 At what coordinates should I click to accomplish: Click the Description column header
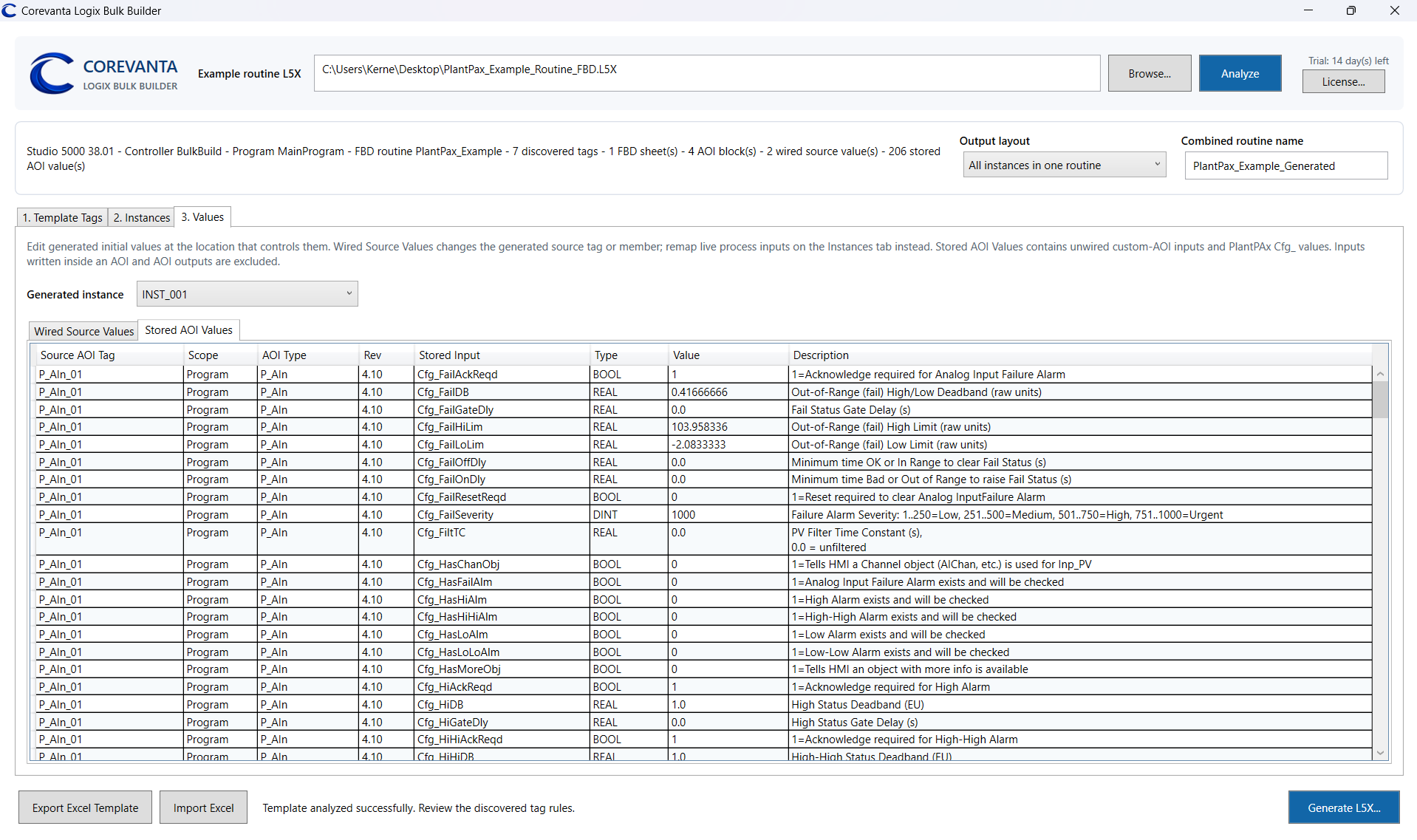point(1080,355)
